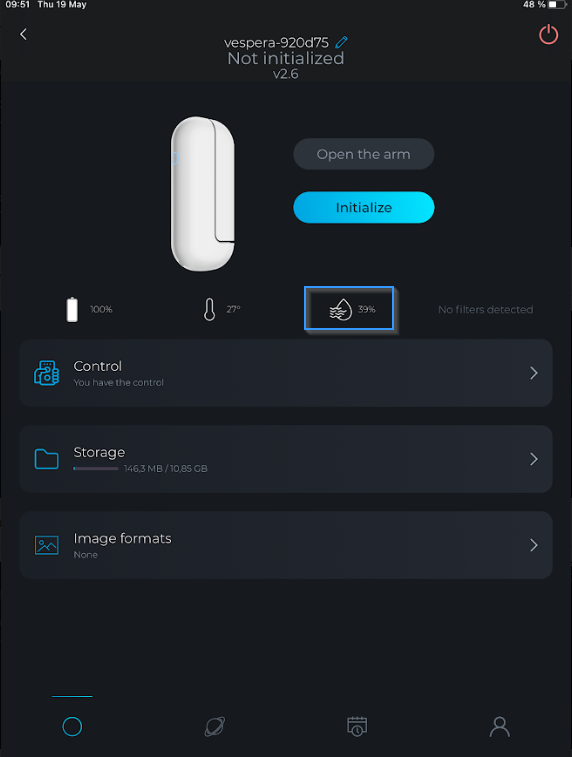The height and width of the screenshot is (757, 572).
Task: Click the Open the arm button
Action: [363, 154]
